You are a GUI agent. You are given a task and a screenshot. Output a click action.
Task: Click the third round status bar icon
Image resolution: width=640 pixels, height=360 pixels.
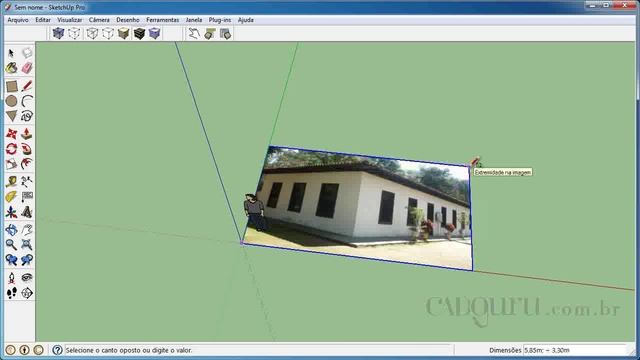(x=38, y=350)
